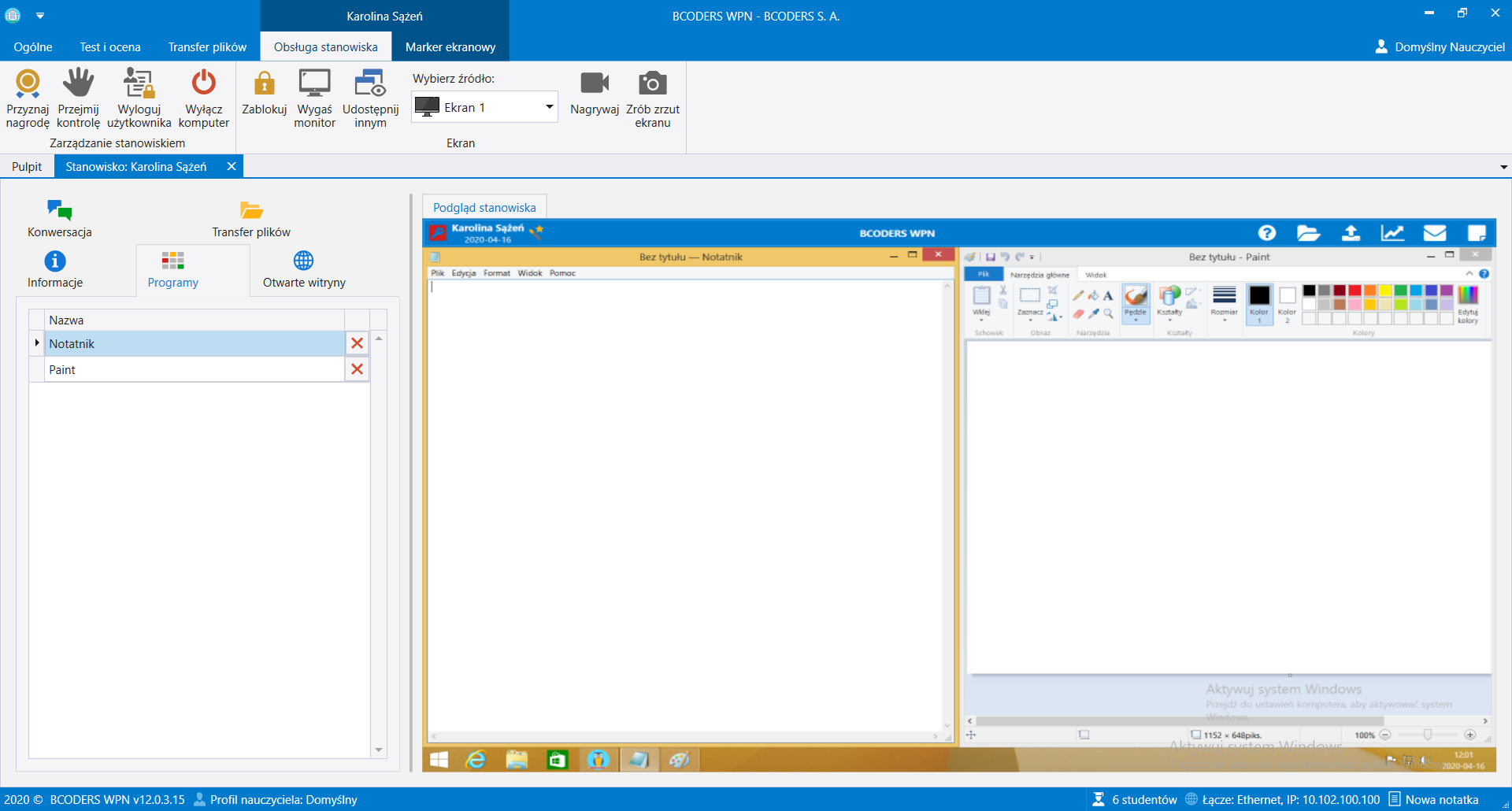Viewport: 1512px width, 811px height.
Task: Click Łącze: Ethernet IP status entry
Action: tap(1283, 799)
